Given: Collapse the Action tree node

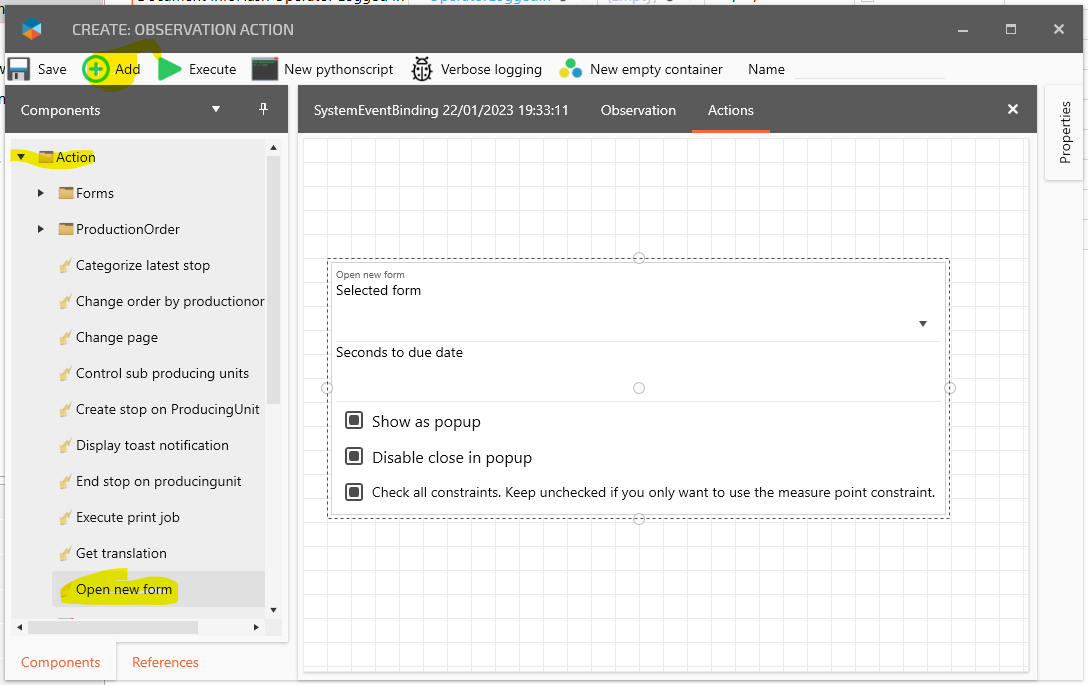Looking at the screenshot, I should click(20, 157).
